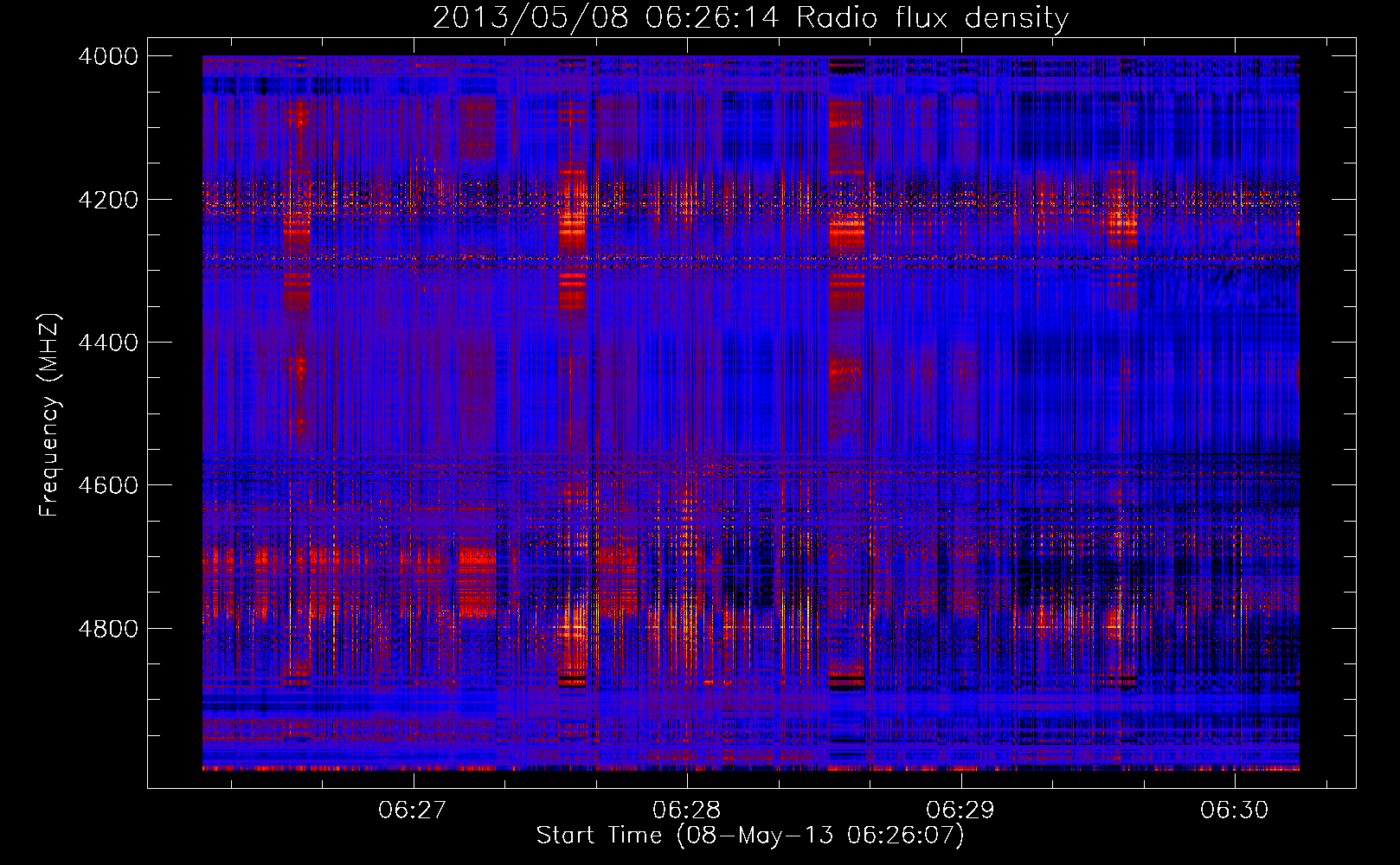Viewport: 1400px width, 865px height.
Task: Click the 4800 frequency tick label
Action: coord(108,628)
